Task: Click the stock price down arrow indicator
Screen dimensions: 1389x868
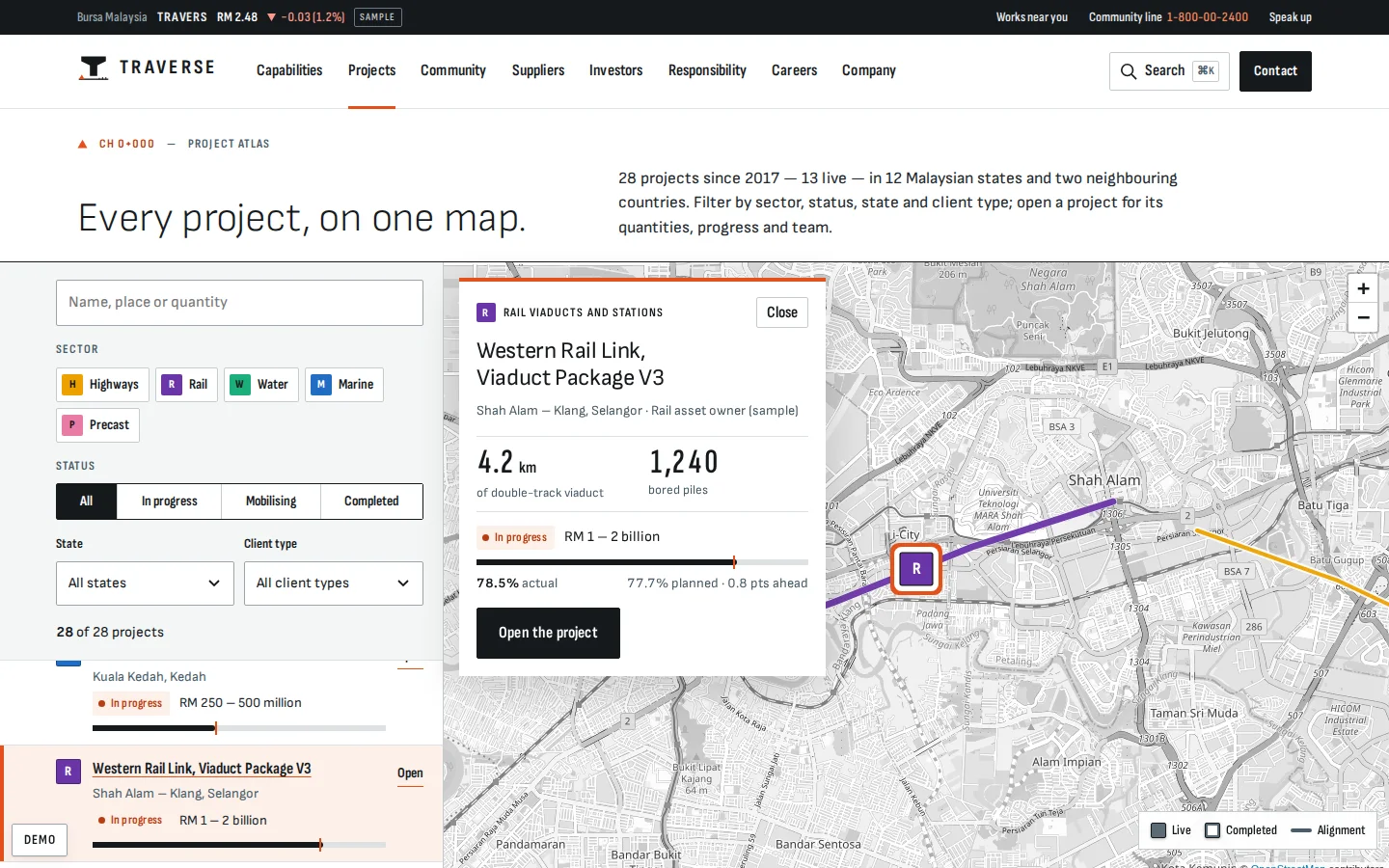Action: coord(271,17)
